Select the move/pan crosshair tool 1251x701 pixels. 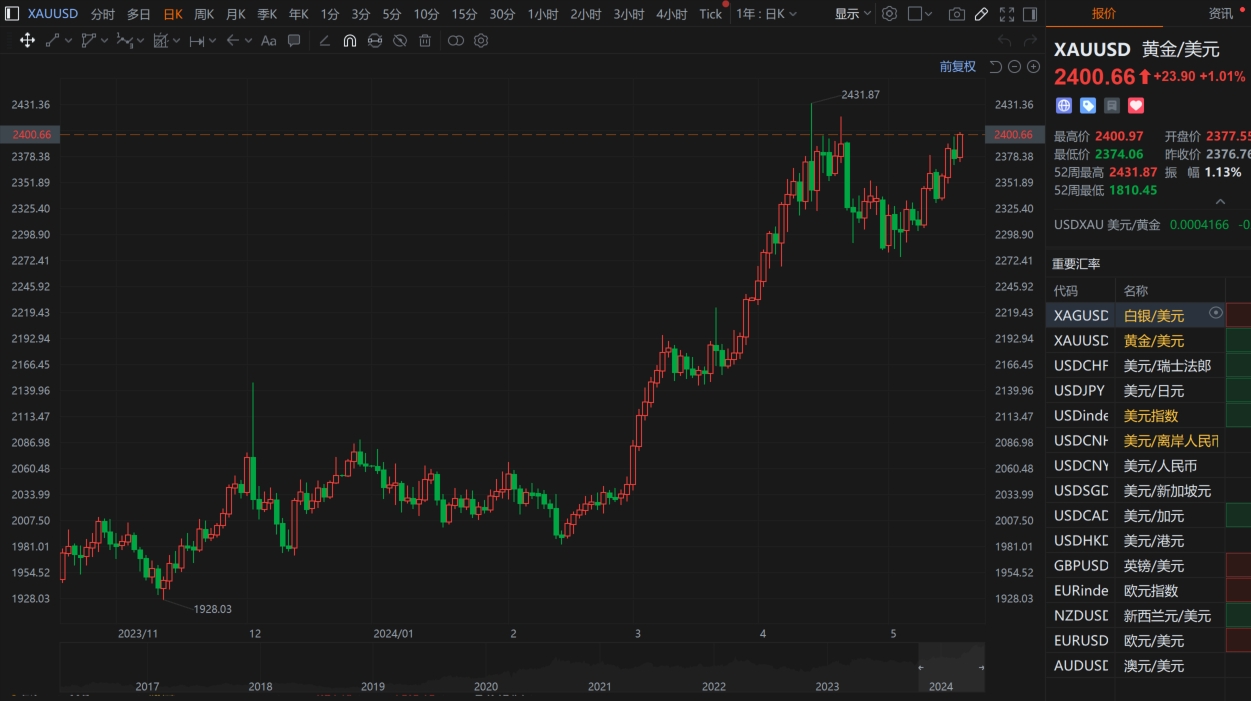pyautogui.click(x=27, y=40)
